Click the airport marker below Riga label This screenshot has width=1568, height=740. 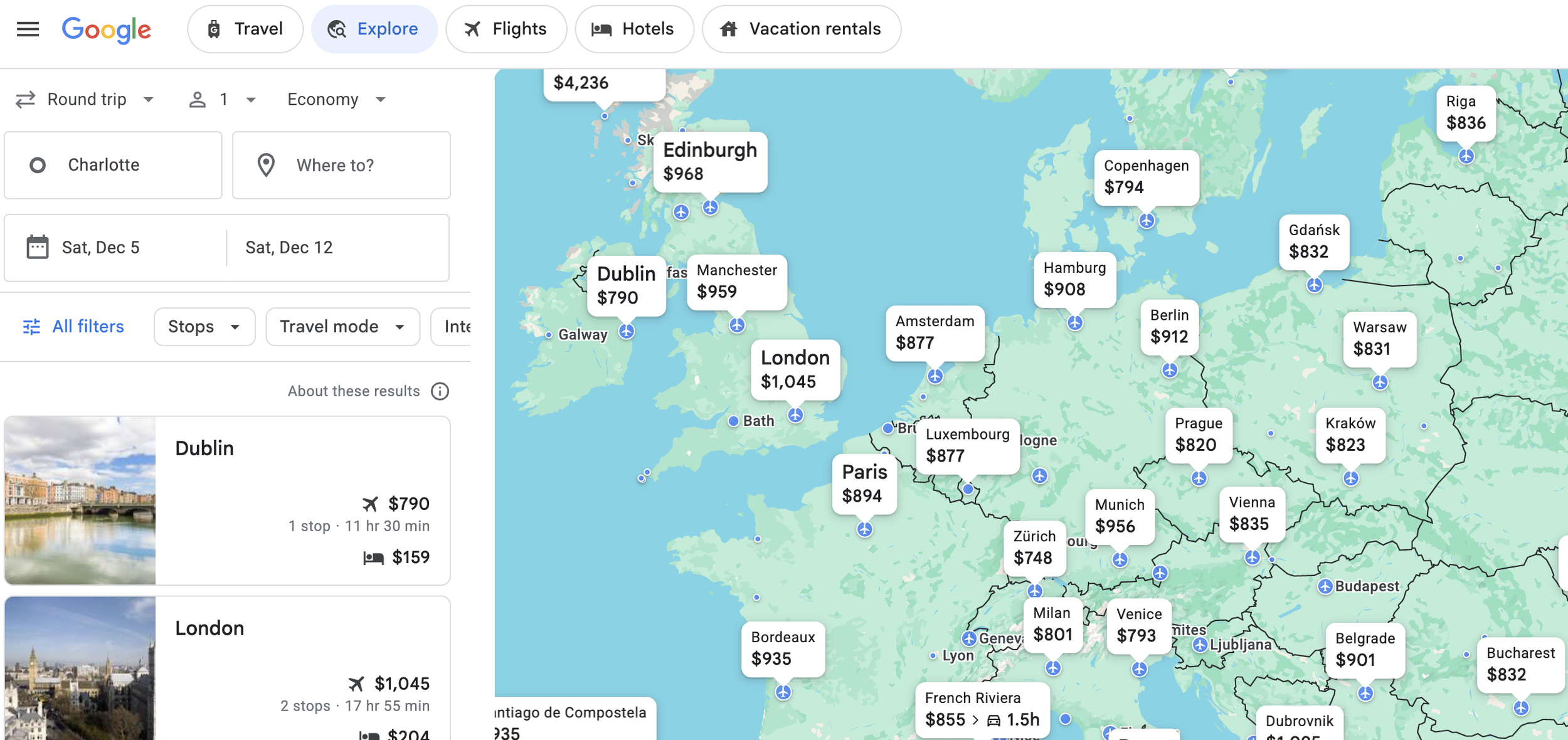pos(1466,156)
